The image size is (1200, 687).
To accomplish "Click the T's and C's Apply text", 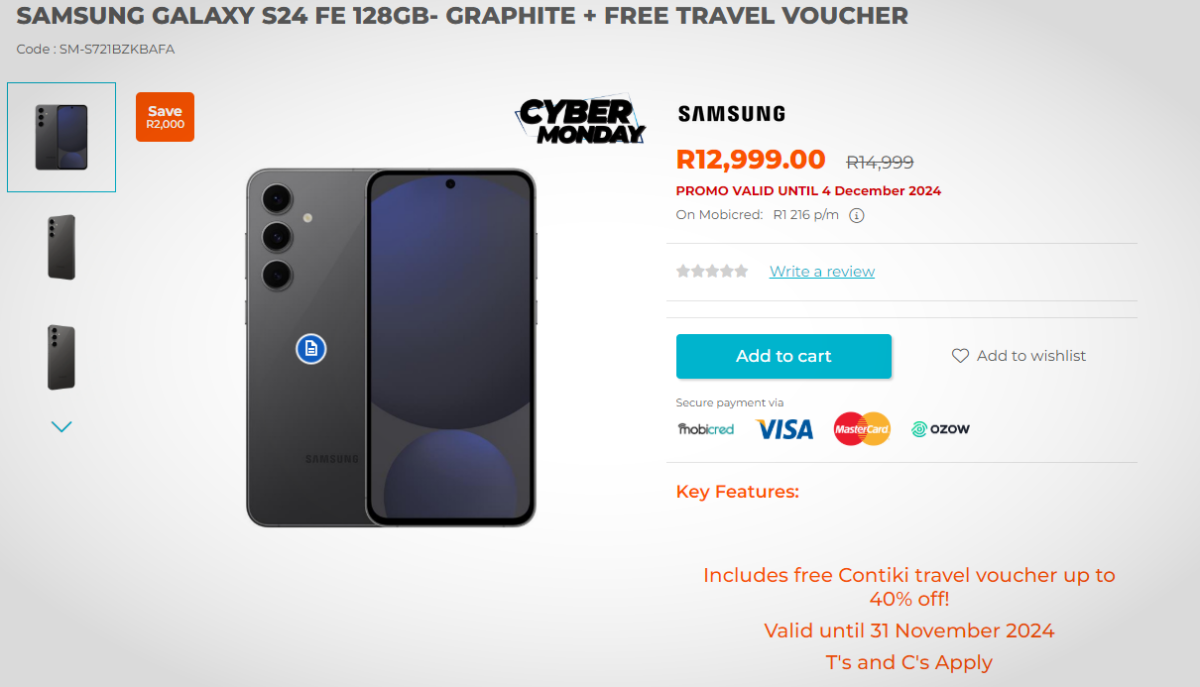I will coord(909,662).
